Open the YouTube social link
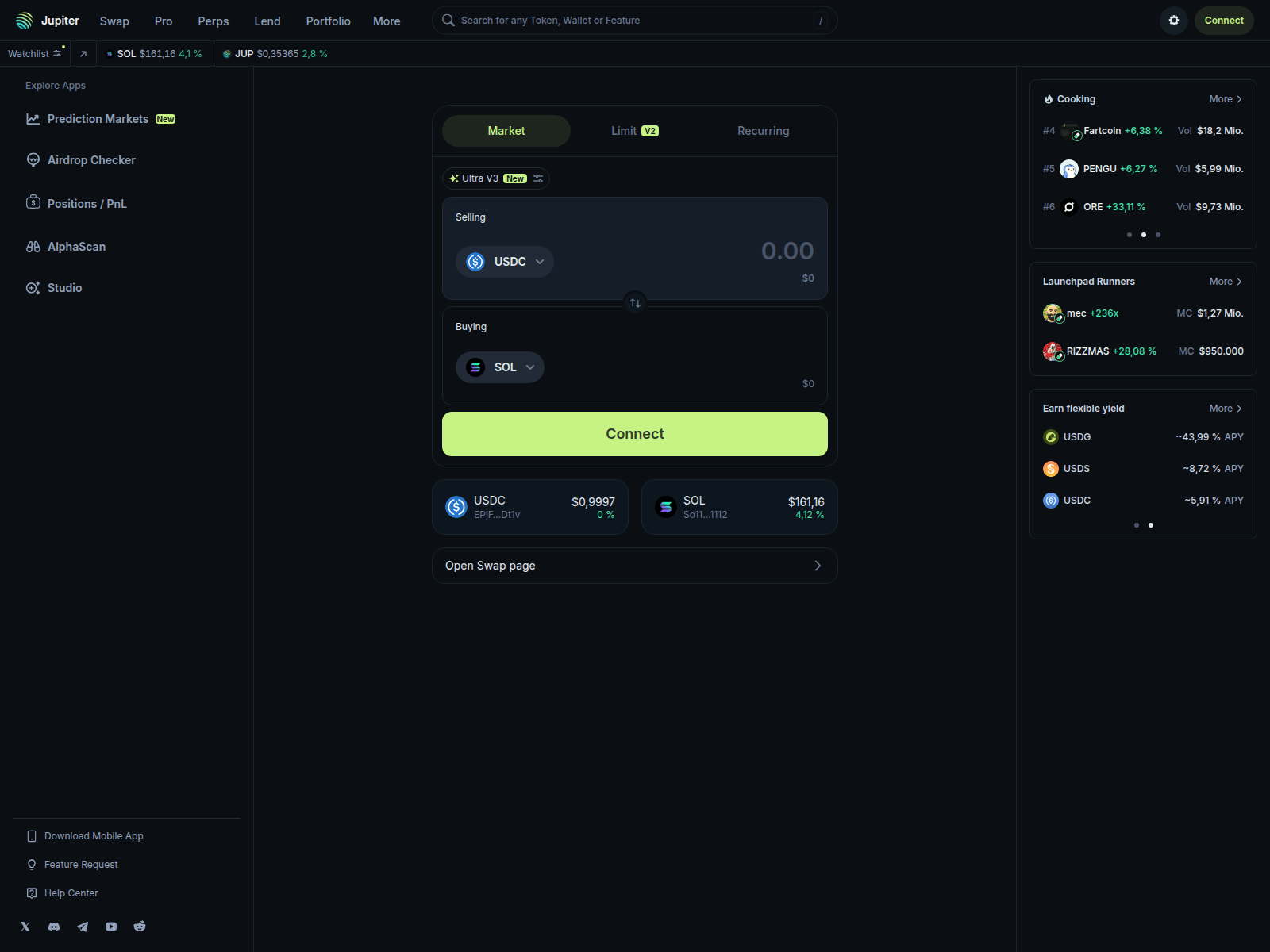This screenshot has height=952, width=1270. [x=111, y=927]
